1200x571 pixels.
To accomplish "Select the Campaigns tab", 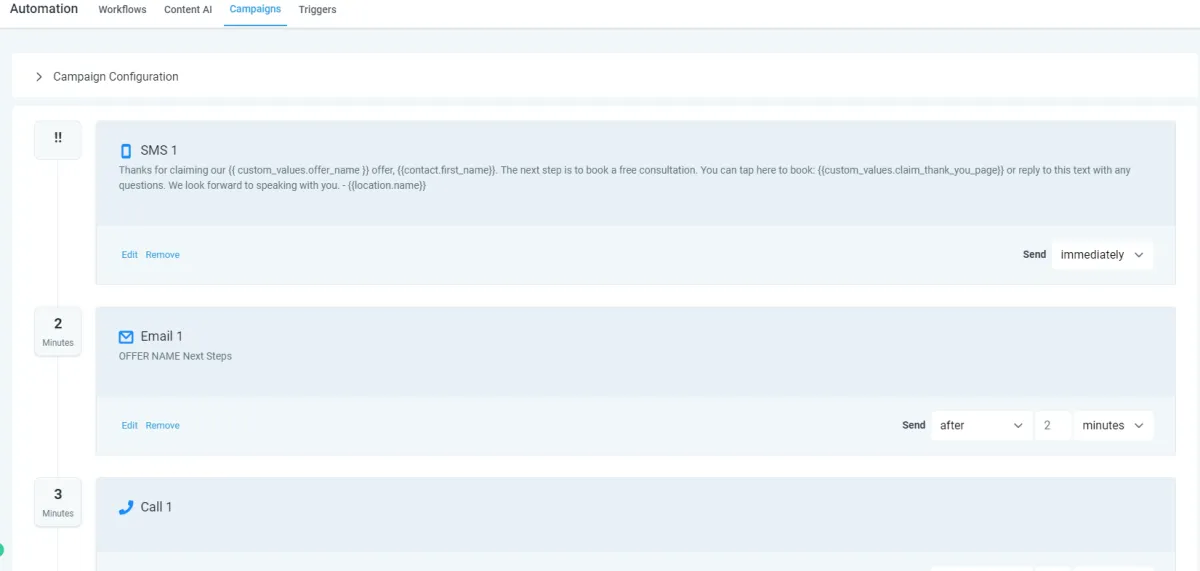I will (x=255, y=10).
